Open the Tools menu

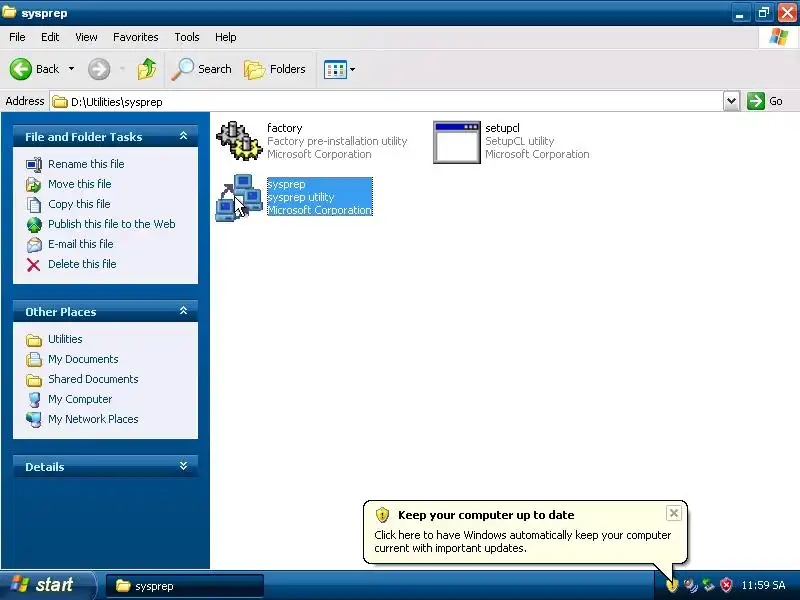[187, 37]
